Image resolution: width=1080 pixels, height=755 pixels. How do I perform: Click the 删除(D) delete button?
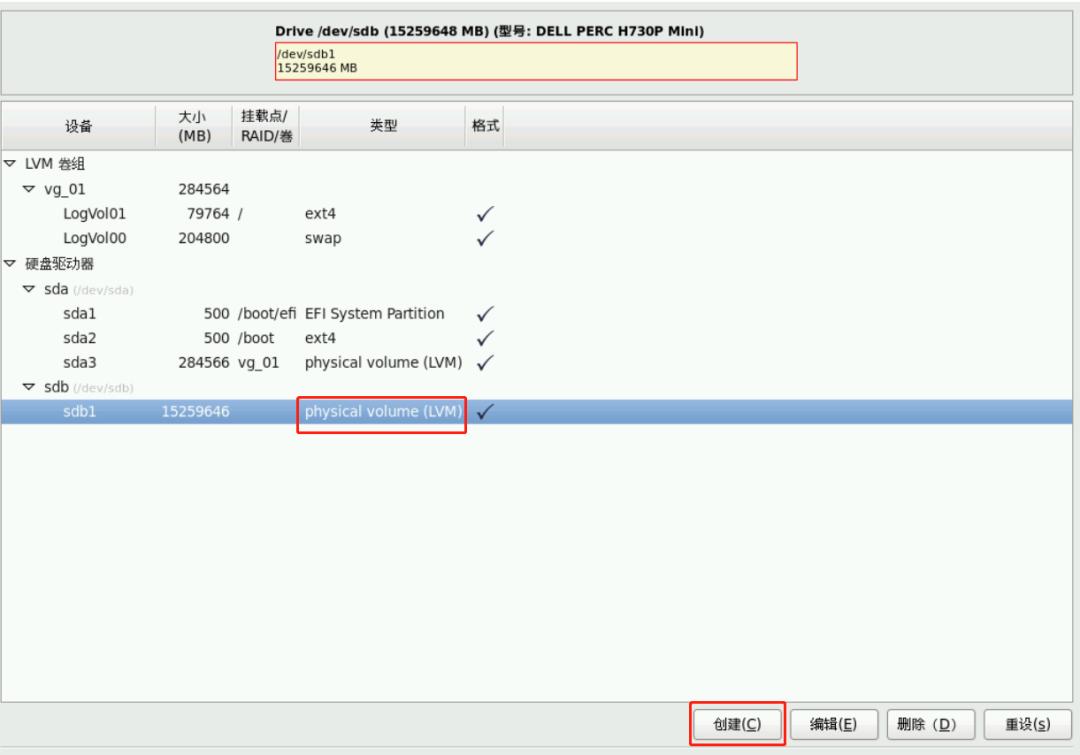click(x=931, y=724)
